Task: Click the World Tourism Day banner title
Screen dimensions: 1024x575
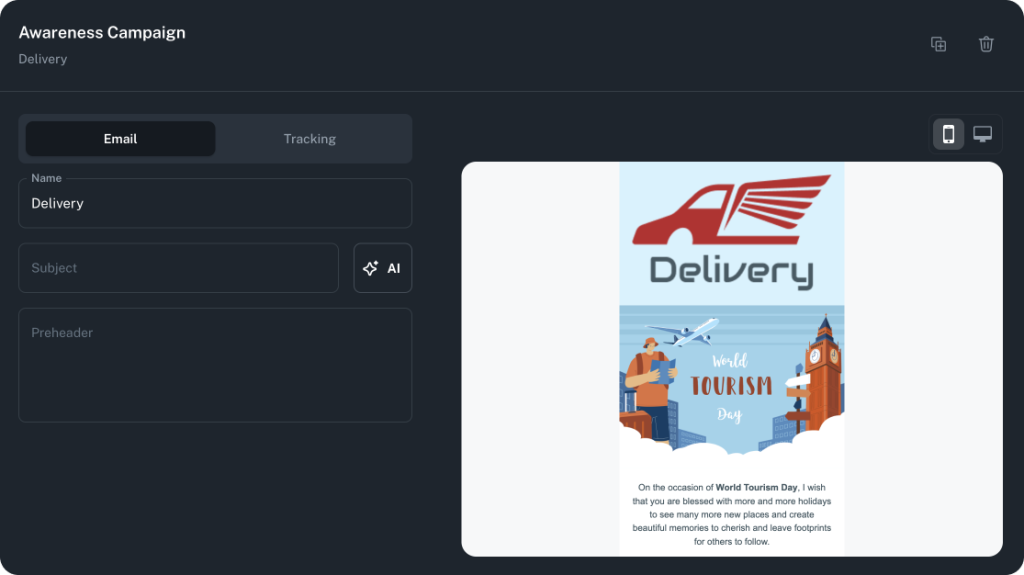Action: point(731,386)
